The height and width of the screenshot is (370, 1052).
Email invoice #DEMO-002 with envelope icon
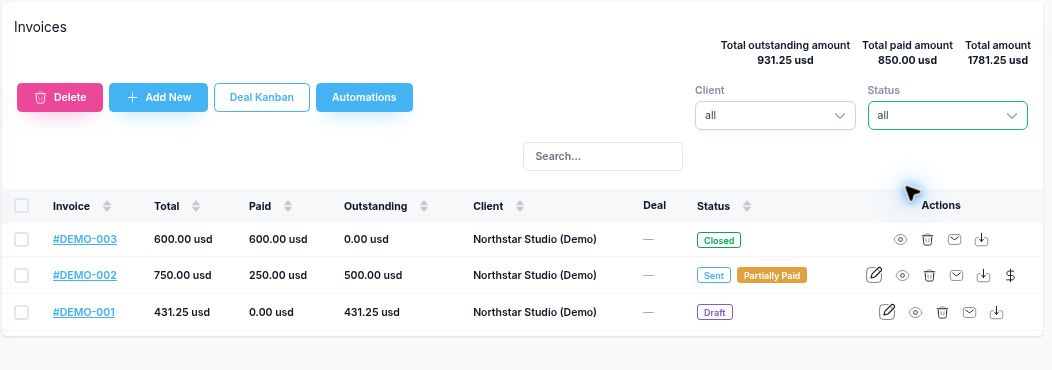[957, 275]
